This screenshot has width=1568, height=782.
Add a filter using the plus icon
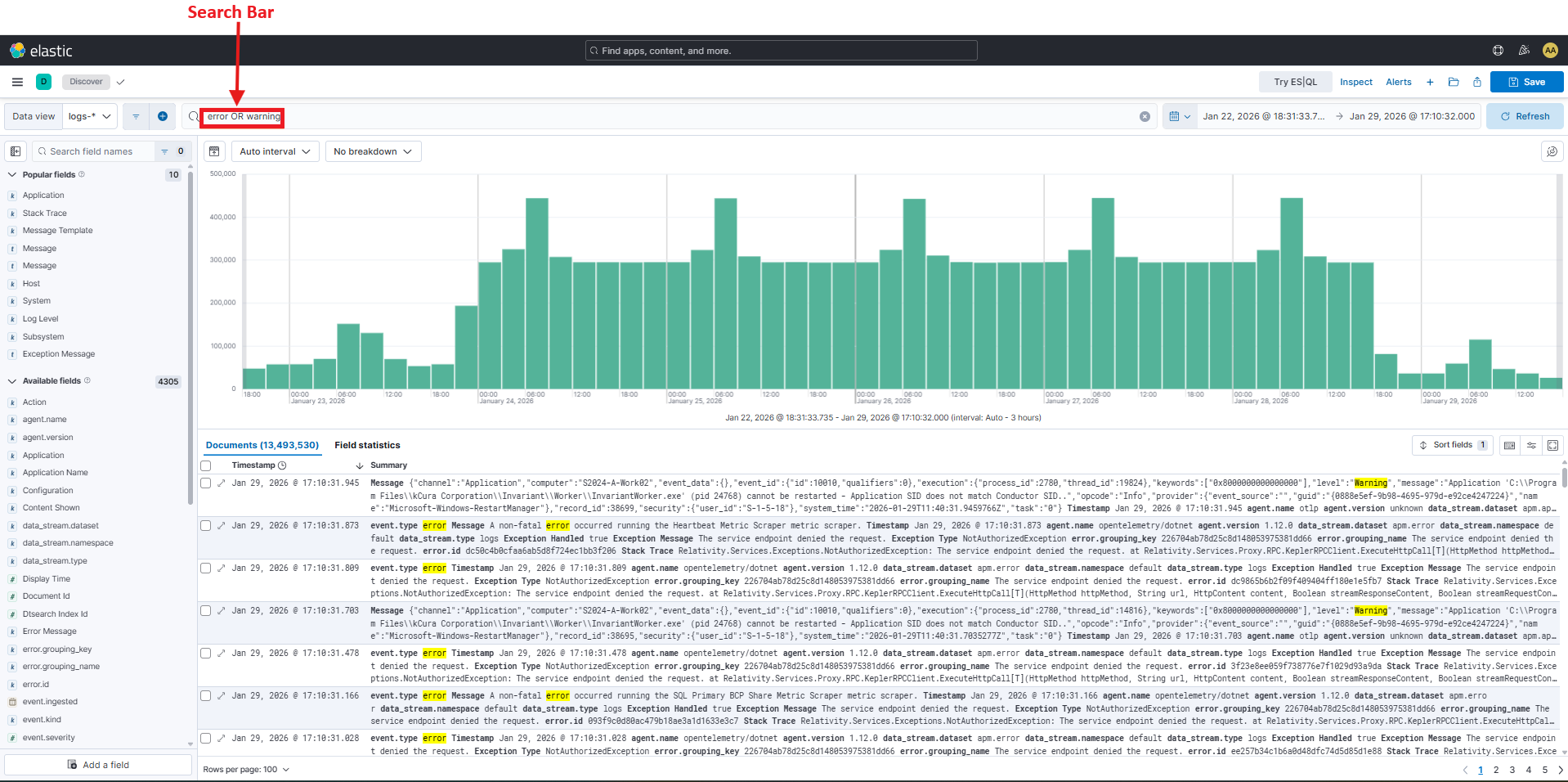pos(163,116)
